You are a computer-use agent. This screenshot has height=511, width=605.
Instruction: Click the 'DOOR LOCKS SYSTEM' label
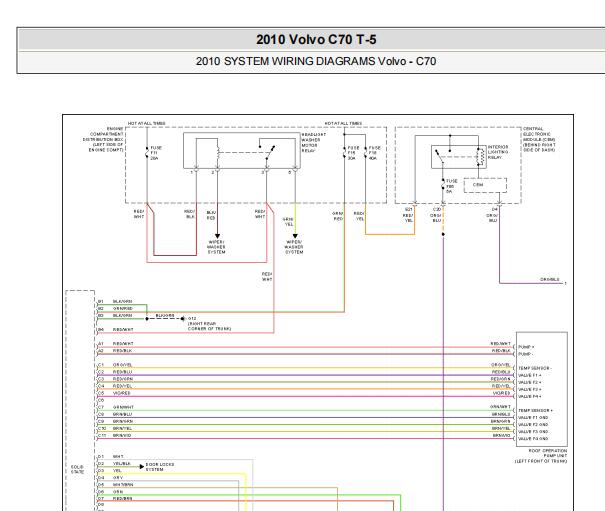160,467
